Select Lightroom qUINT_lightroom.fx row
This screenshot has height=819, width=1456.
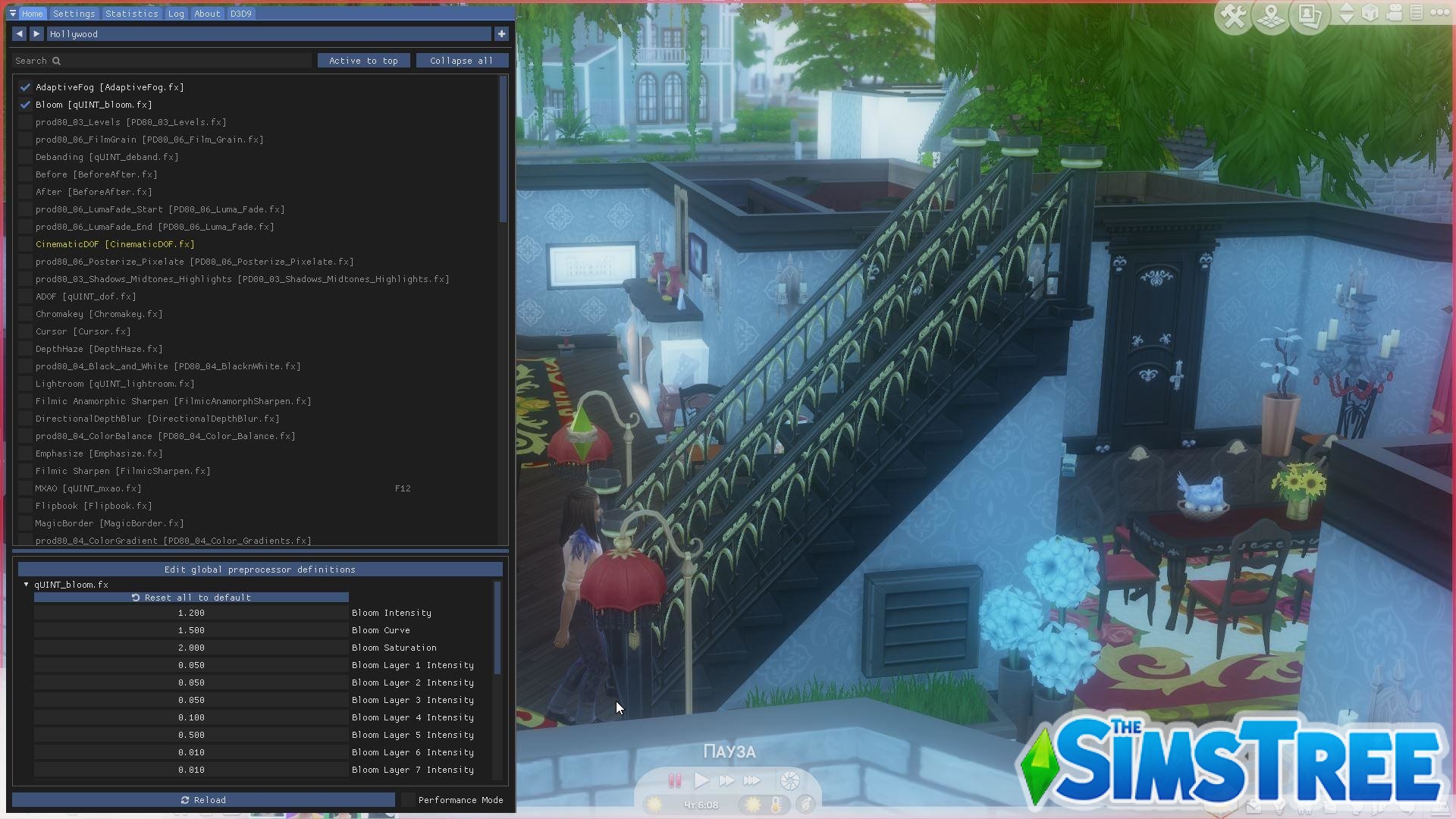click(x=115, y=384)
